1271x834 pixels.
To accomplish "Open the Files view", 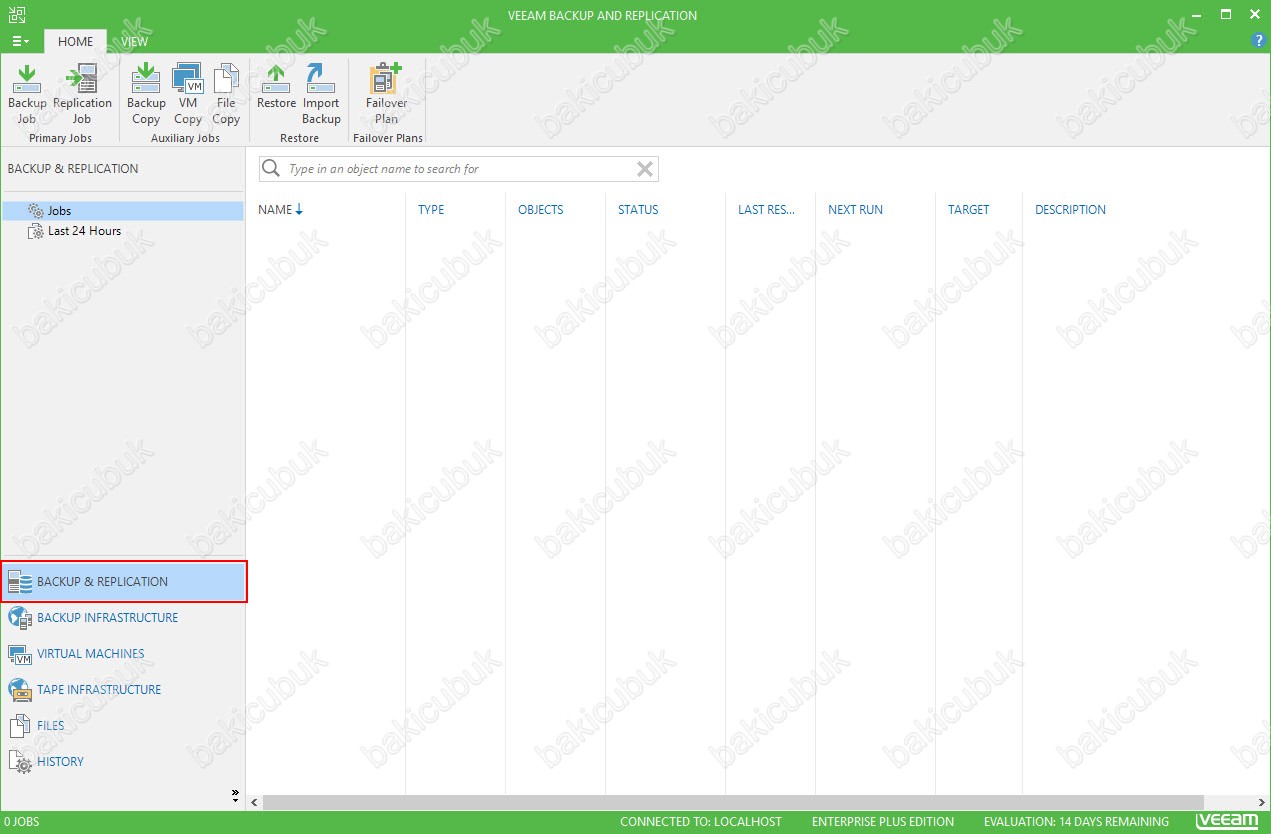I will pos(124,726).
